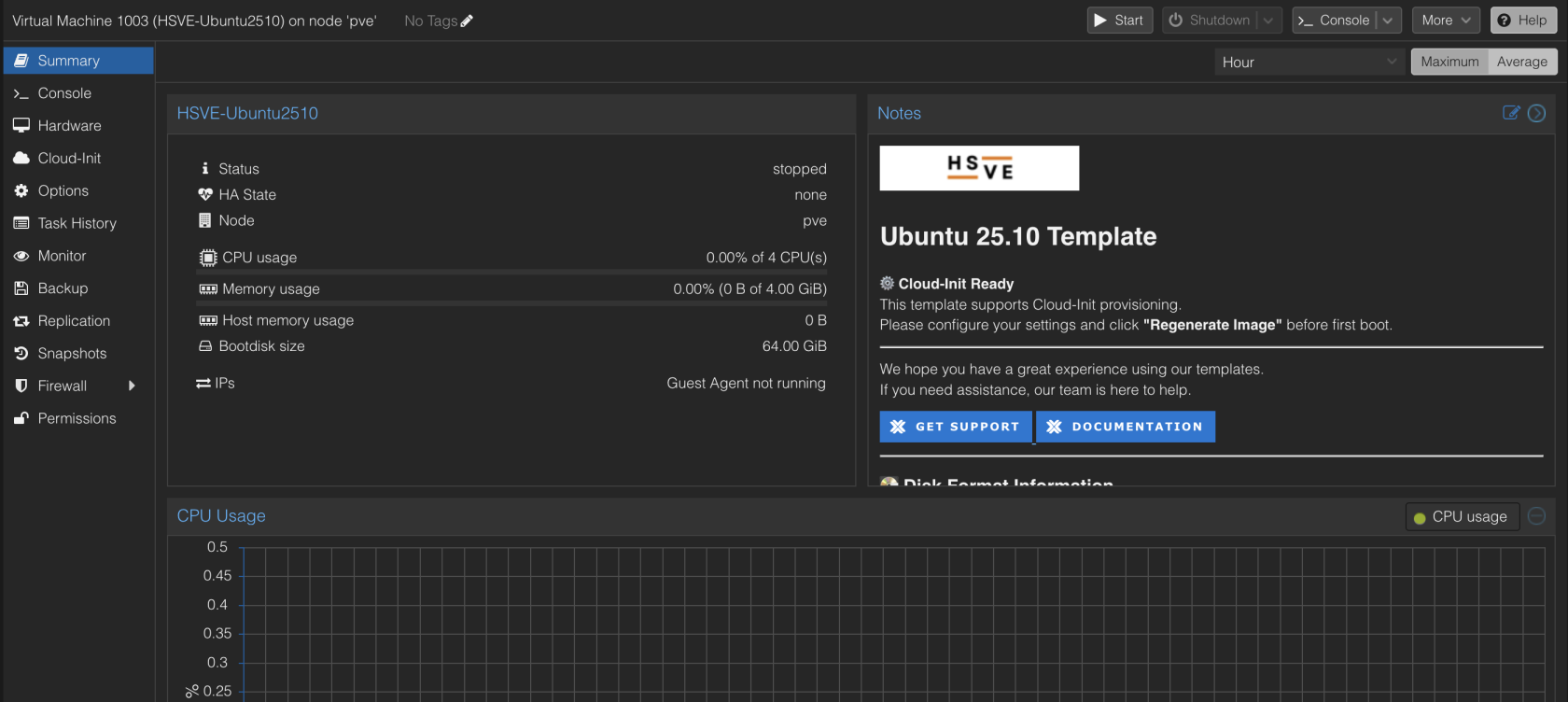Click the Status info icon

tap(205, 169)
